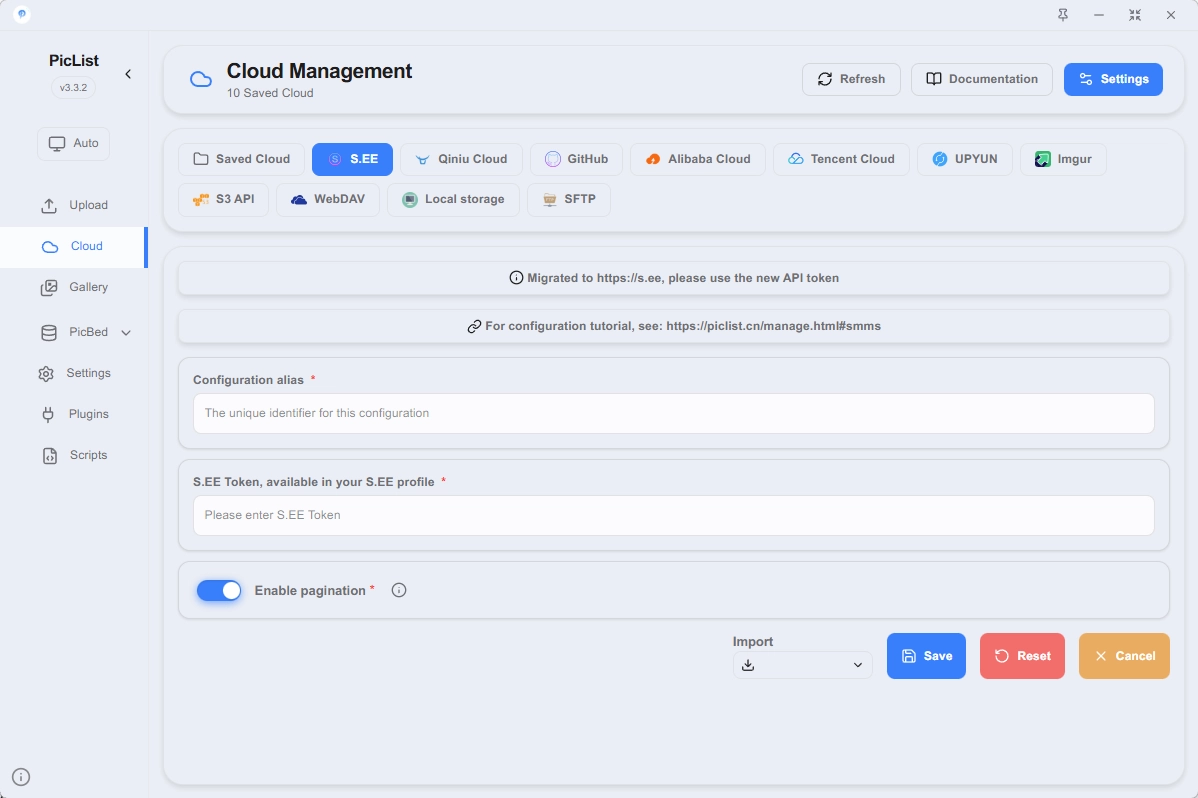The height and width of the screenshot is (798, 1198).
Task: Save the S.EE configuration
Action: pyautogui.click(x=926, y=656)
